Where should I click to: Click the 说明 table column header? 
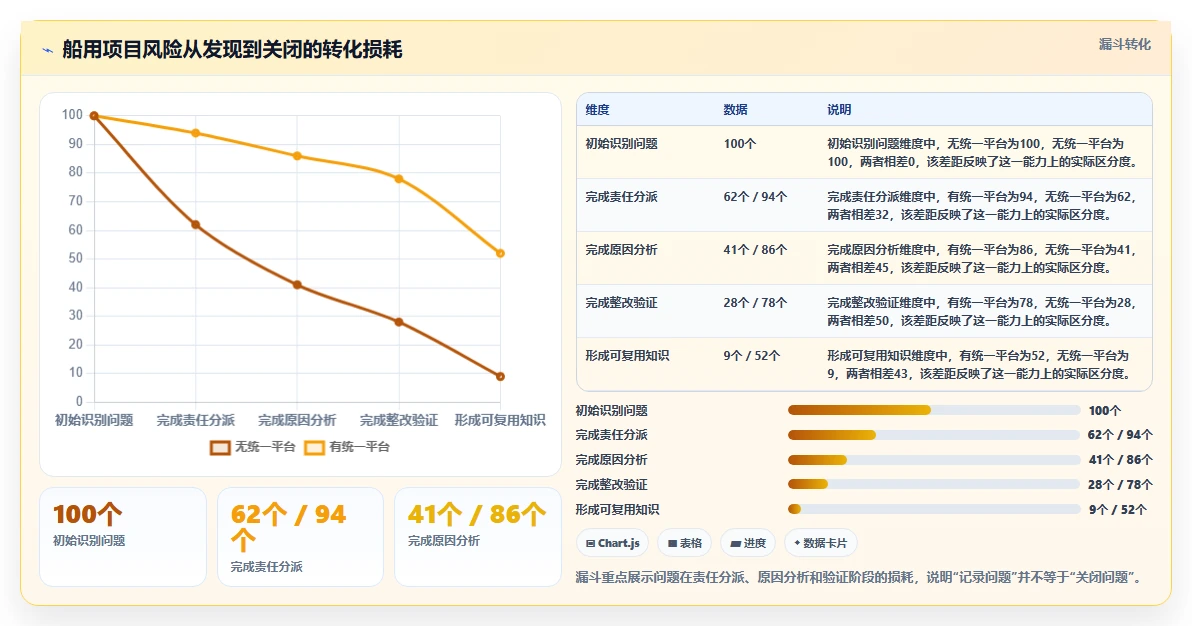point(839,110)
